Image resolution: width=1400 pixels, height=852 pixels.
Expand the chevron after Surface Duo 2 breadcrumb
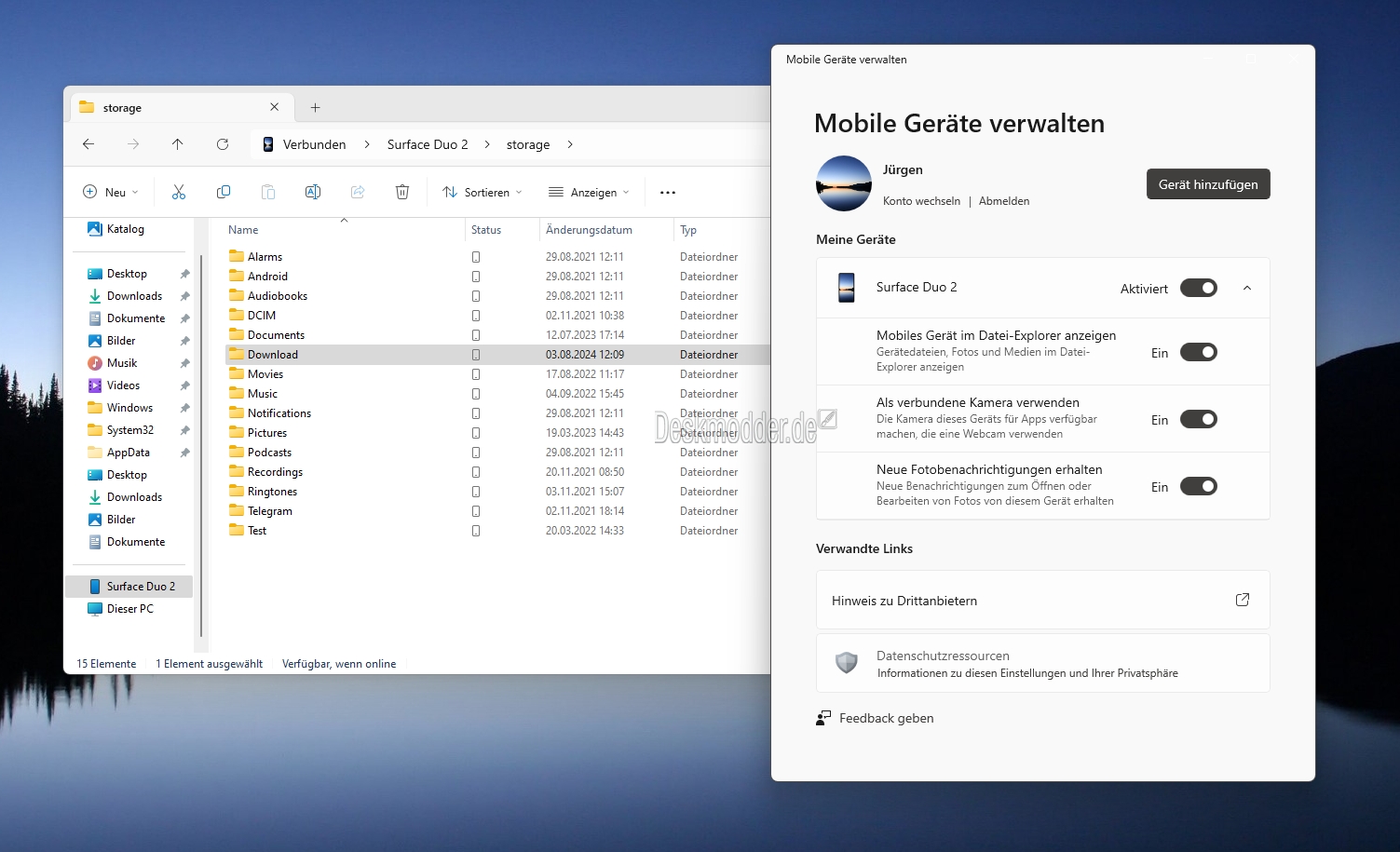coord(487,144)
